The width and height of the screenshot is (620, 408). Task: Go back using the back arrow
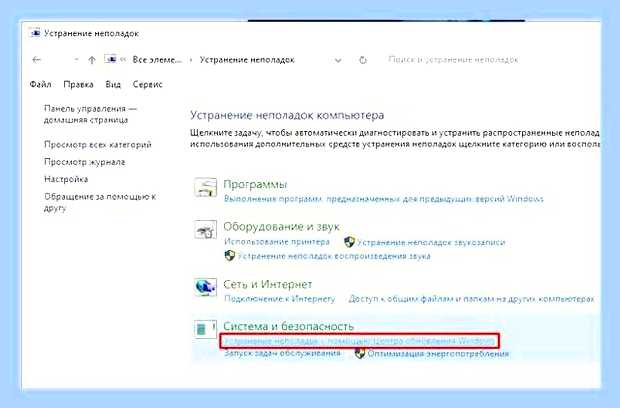coord(36,60)
